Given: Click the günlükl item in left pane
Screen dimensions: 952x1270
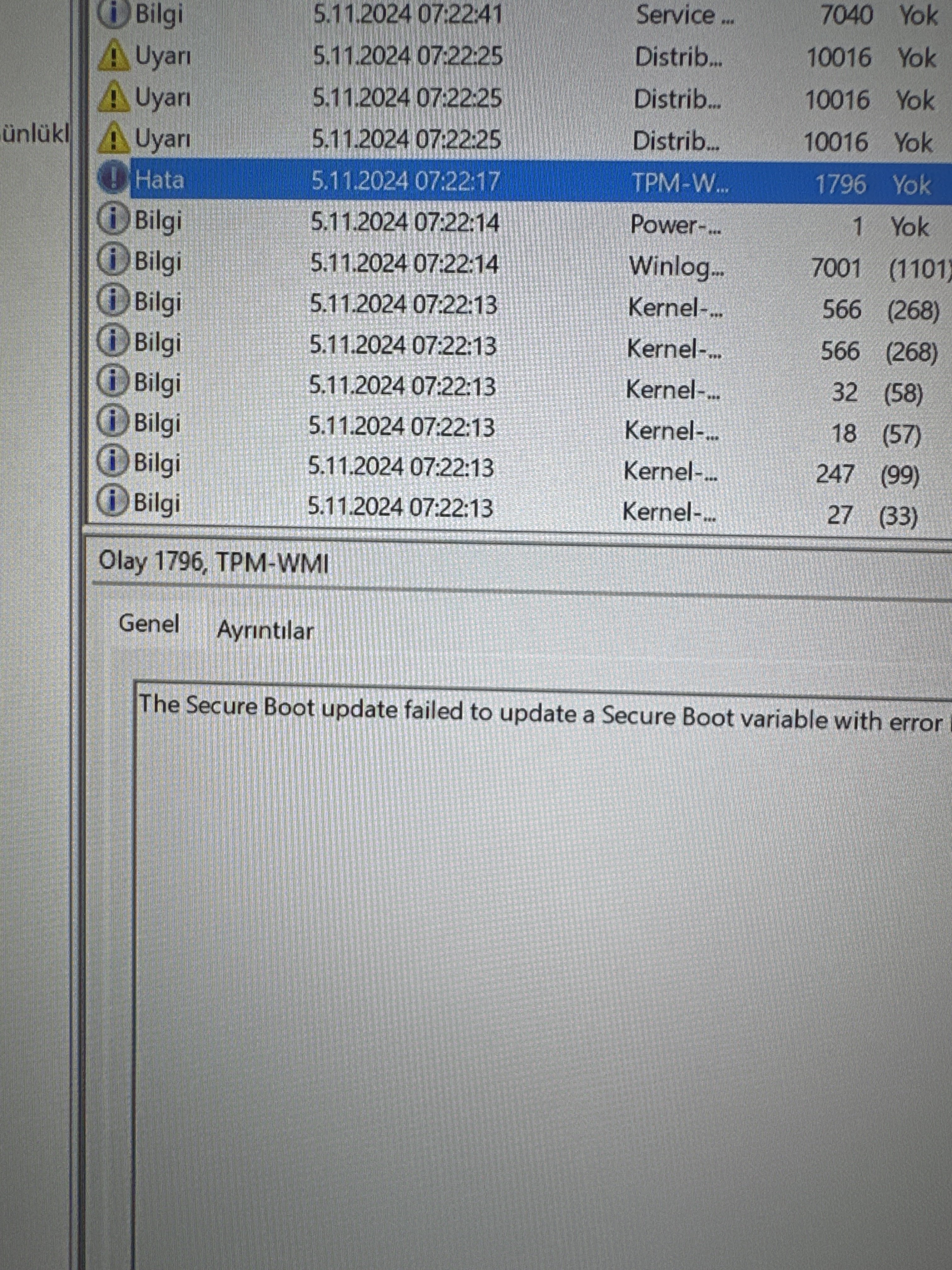Looking at the screenshot, I should (x=34, y=133).
